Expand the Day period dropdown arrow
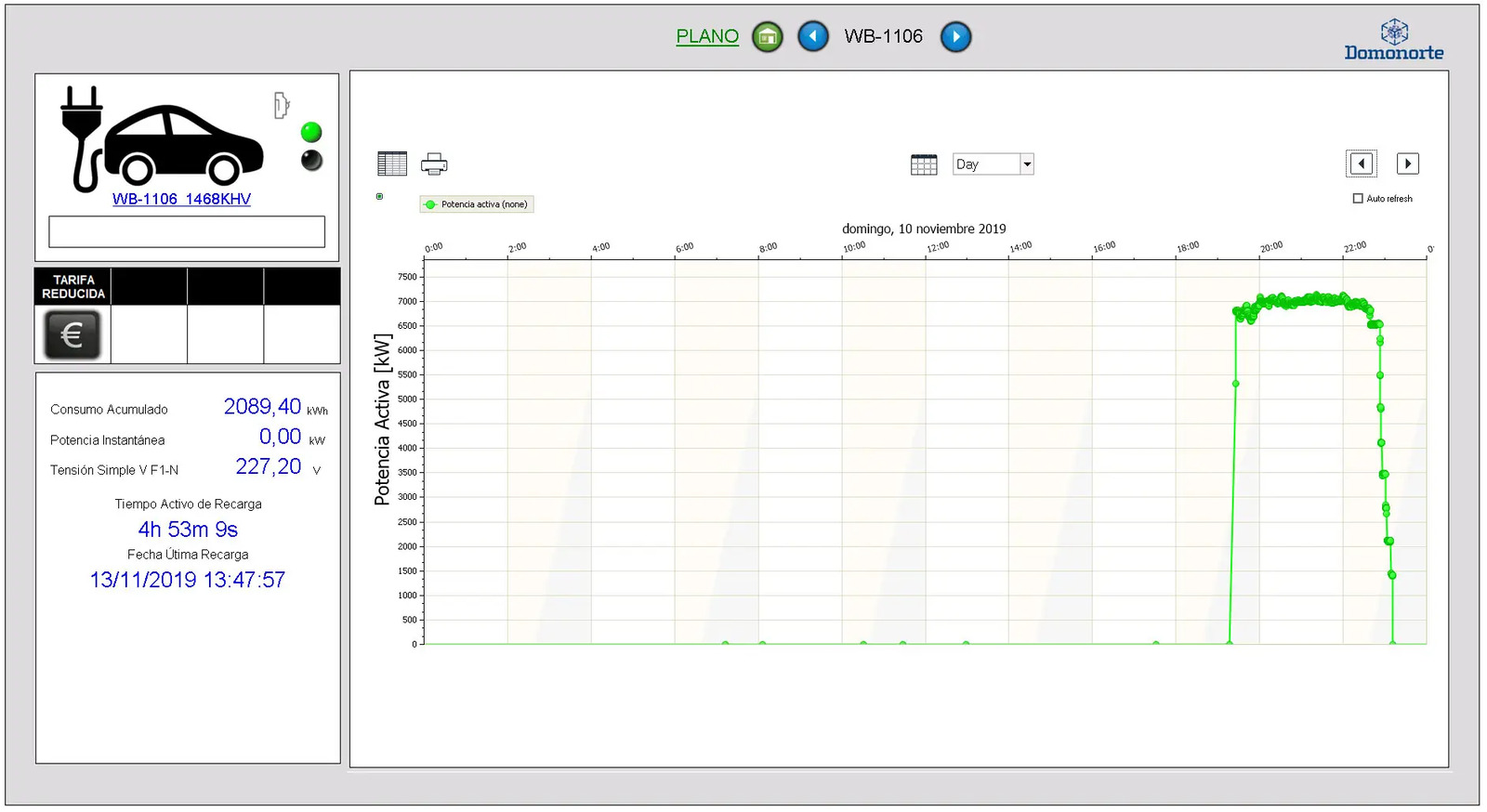 [1027, 164]
